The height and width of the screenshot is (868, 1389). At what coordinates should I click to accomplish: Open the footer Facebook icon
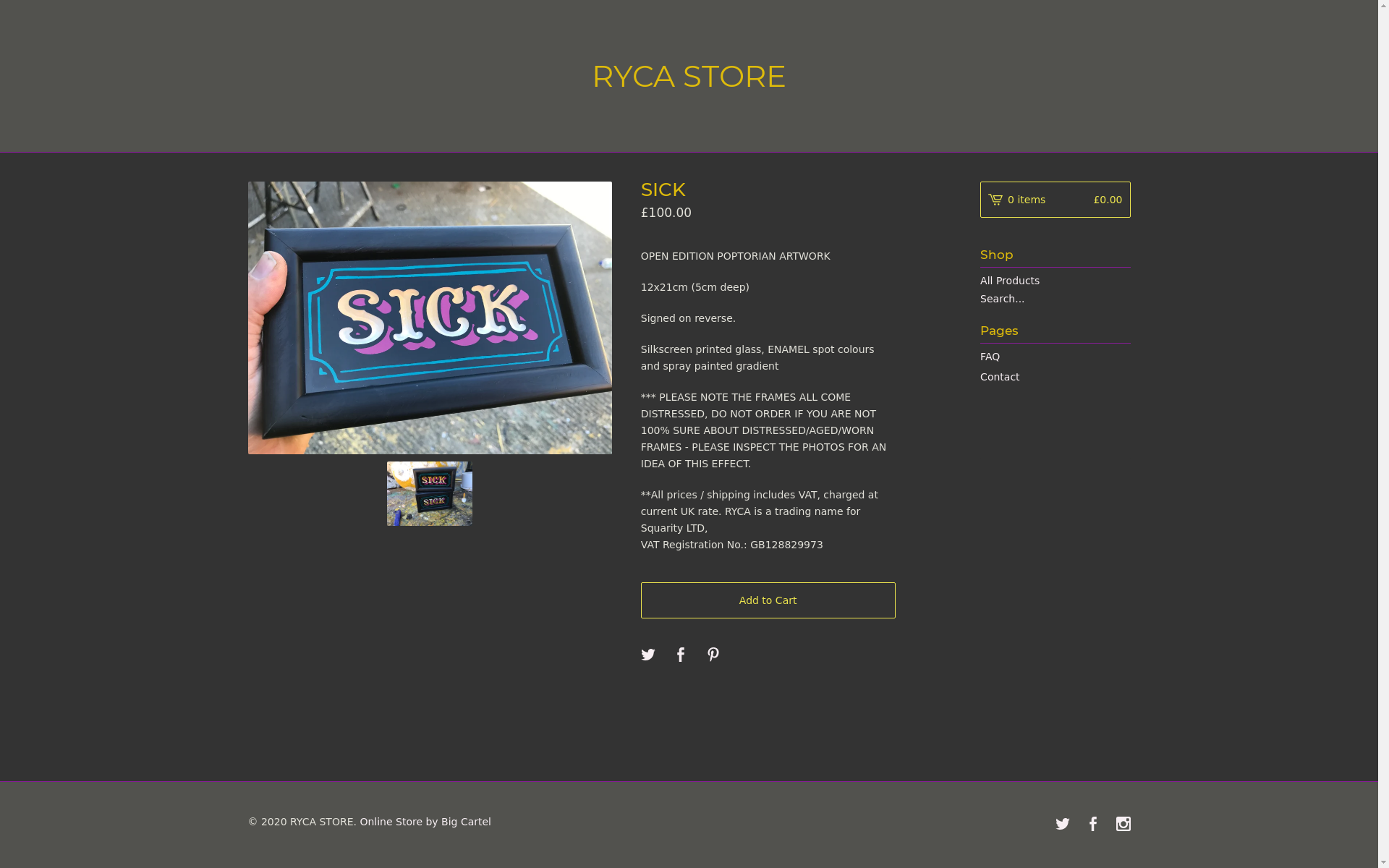[1092, 824]
